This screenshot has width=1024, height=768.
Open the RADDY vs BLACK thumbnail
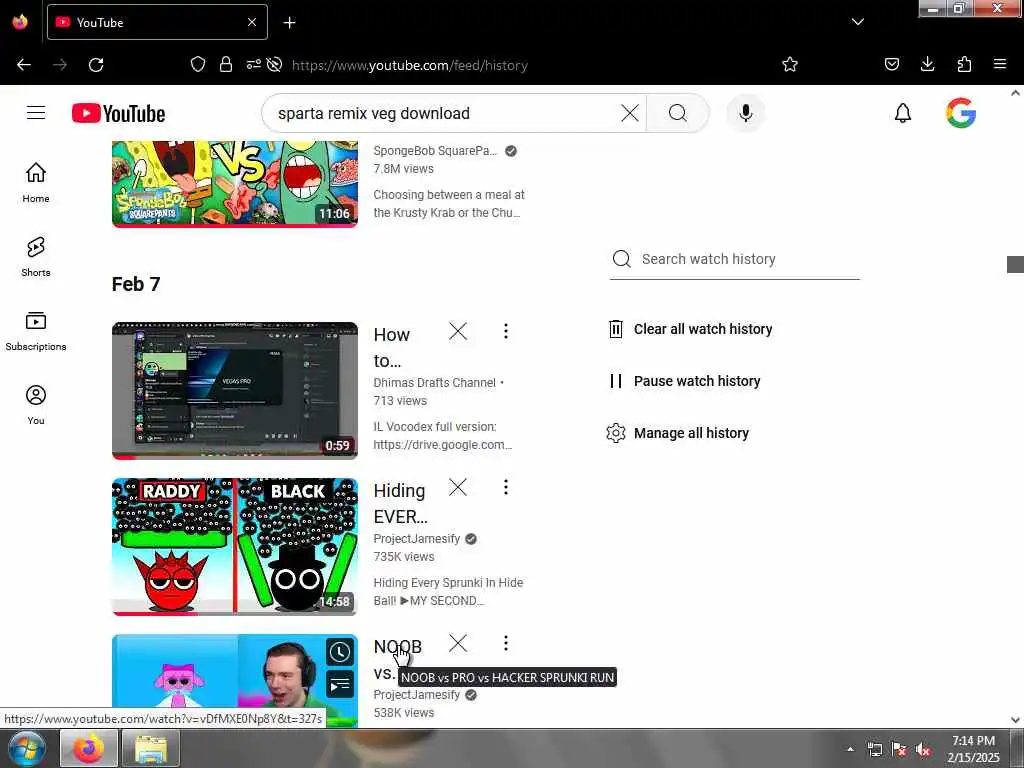[235, 547]
